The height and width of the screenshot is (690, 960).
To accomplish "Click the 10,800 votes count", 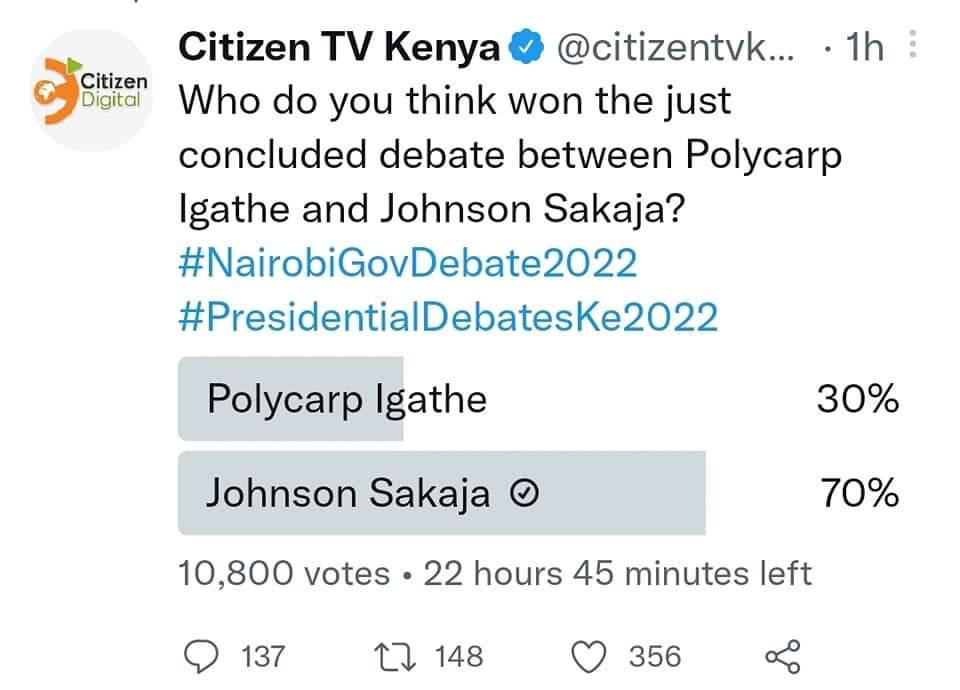I will click(x=284, y=573).
